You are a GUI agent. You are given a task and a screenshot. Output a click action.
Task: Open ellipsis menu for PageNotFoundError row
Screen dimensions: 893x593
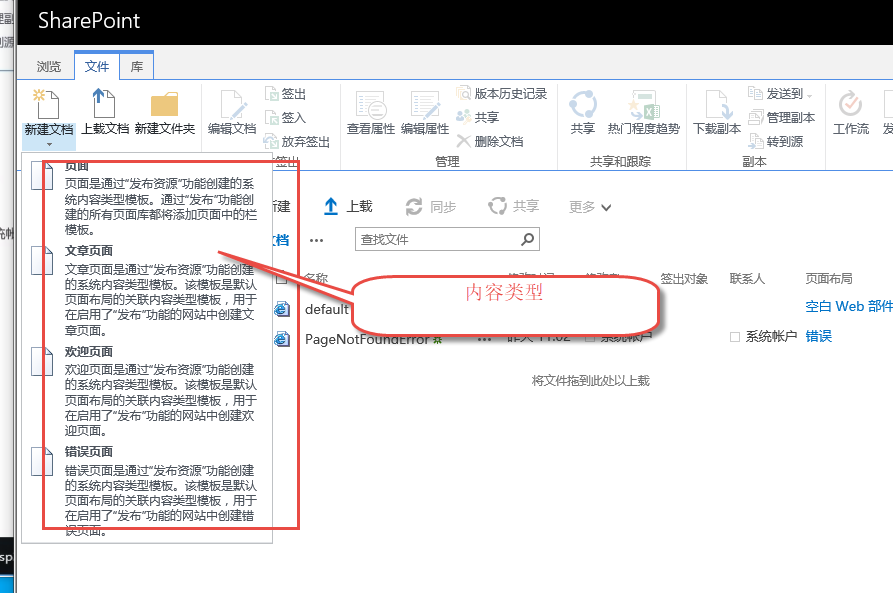click(485, 340)
